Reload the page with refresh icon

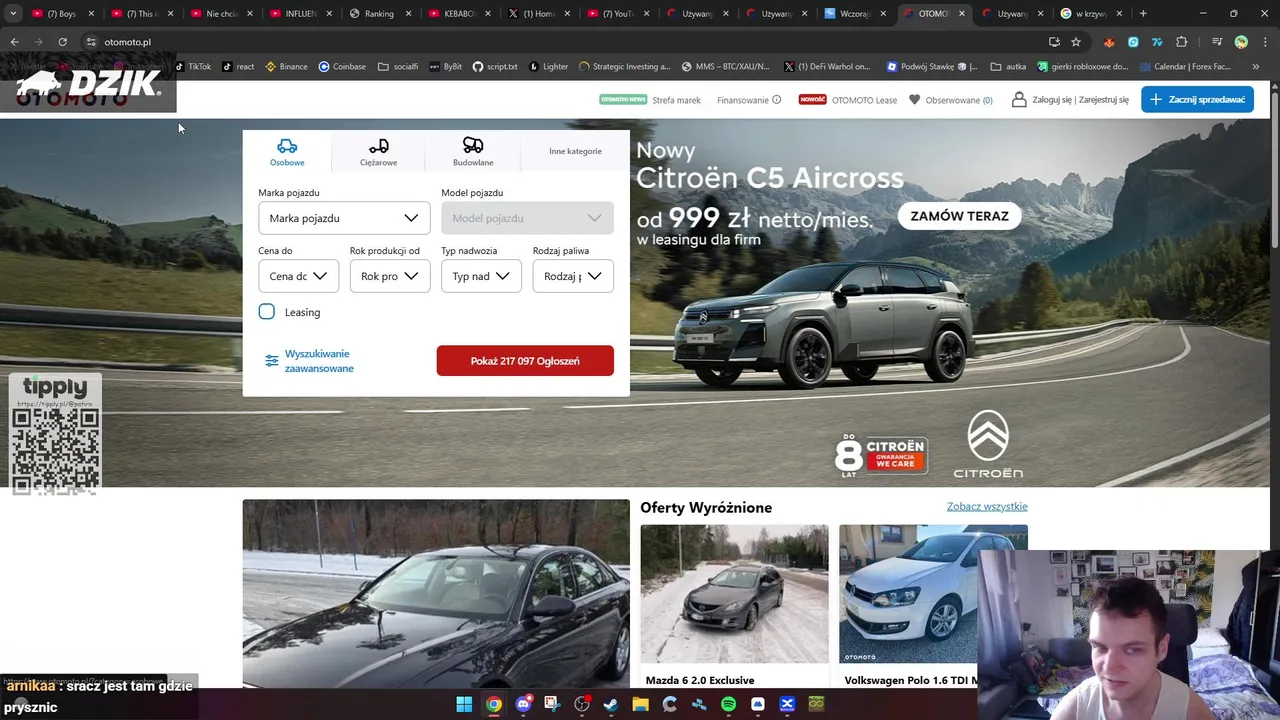click(x=62, y=42)
